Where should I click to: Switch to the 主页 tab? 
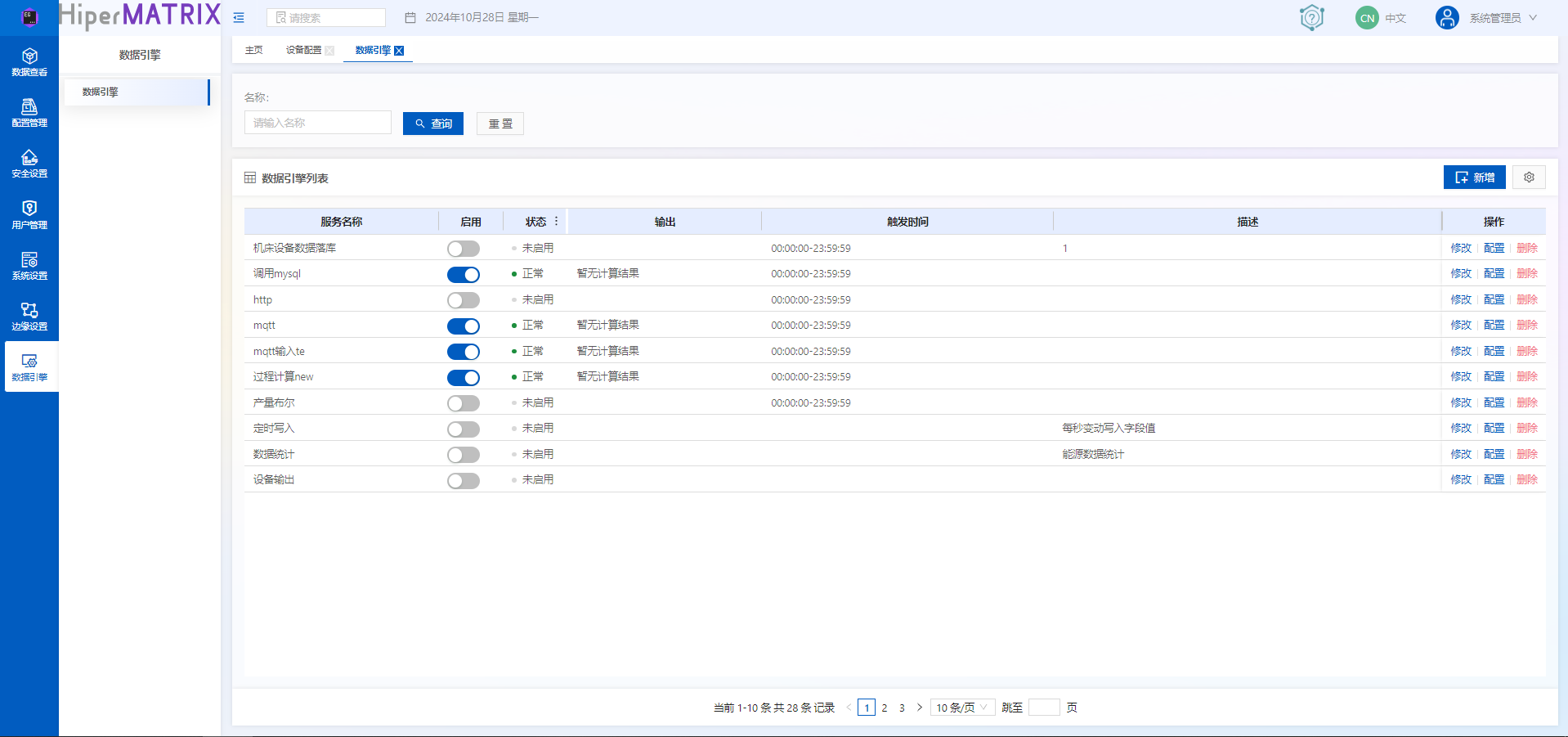pyautogui.click(x=254, y=50)
